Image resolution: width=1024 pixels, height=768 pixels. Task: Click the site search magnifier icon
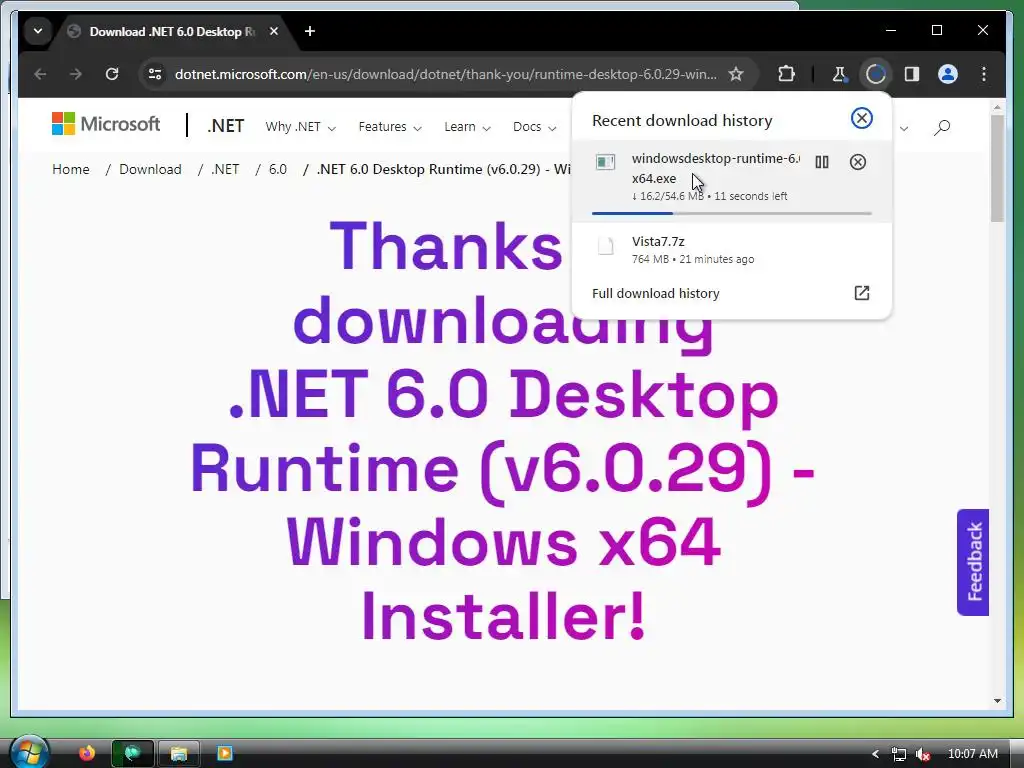pyautogui.click(x=941, y=127)
